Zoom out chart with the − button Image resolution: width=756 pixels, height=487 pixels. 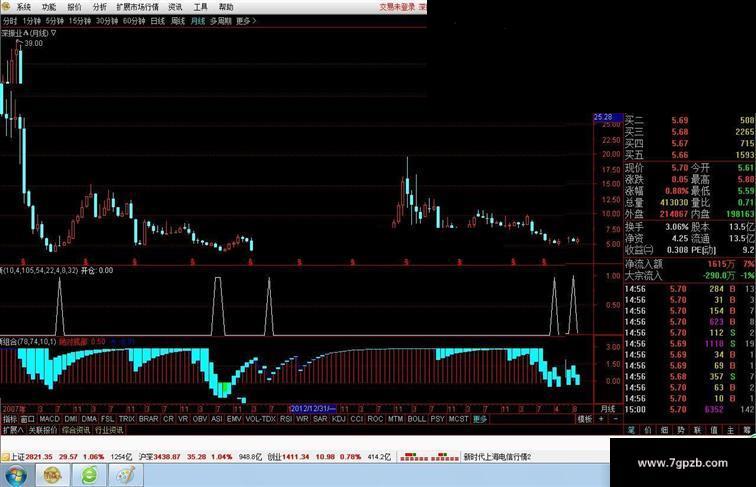[x=615, y=419]
